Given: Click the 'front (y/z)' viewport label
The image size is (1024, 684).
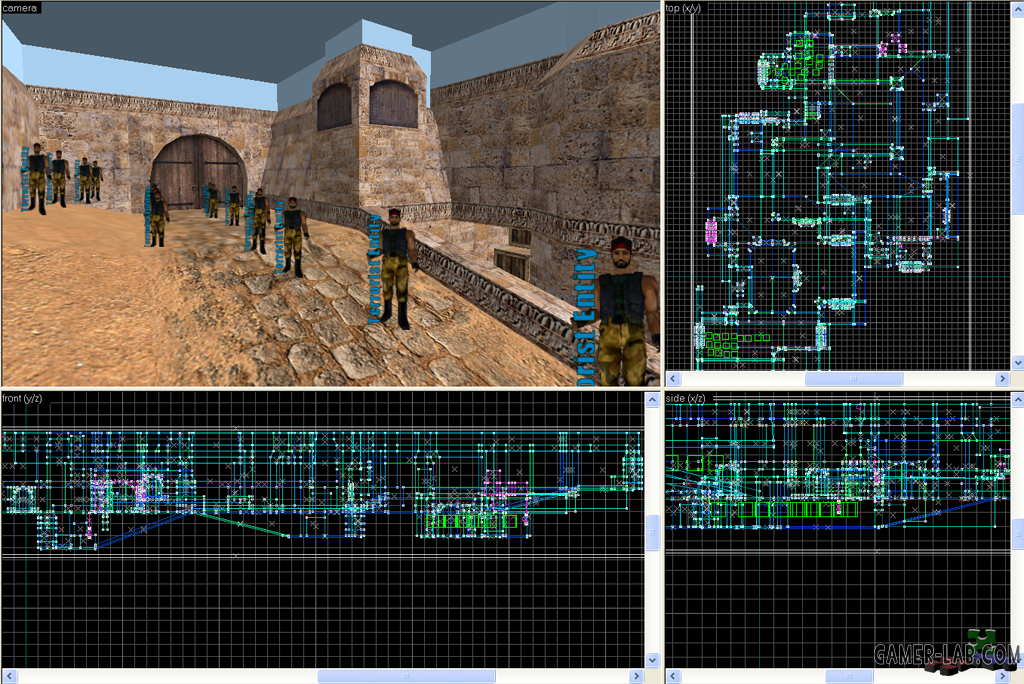Looking at the screenshot, I should tap(22, 398).
